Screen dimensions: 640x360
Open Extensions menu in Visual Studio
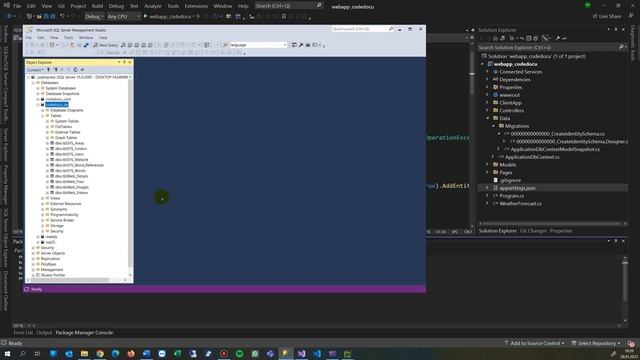pos(196,6)
